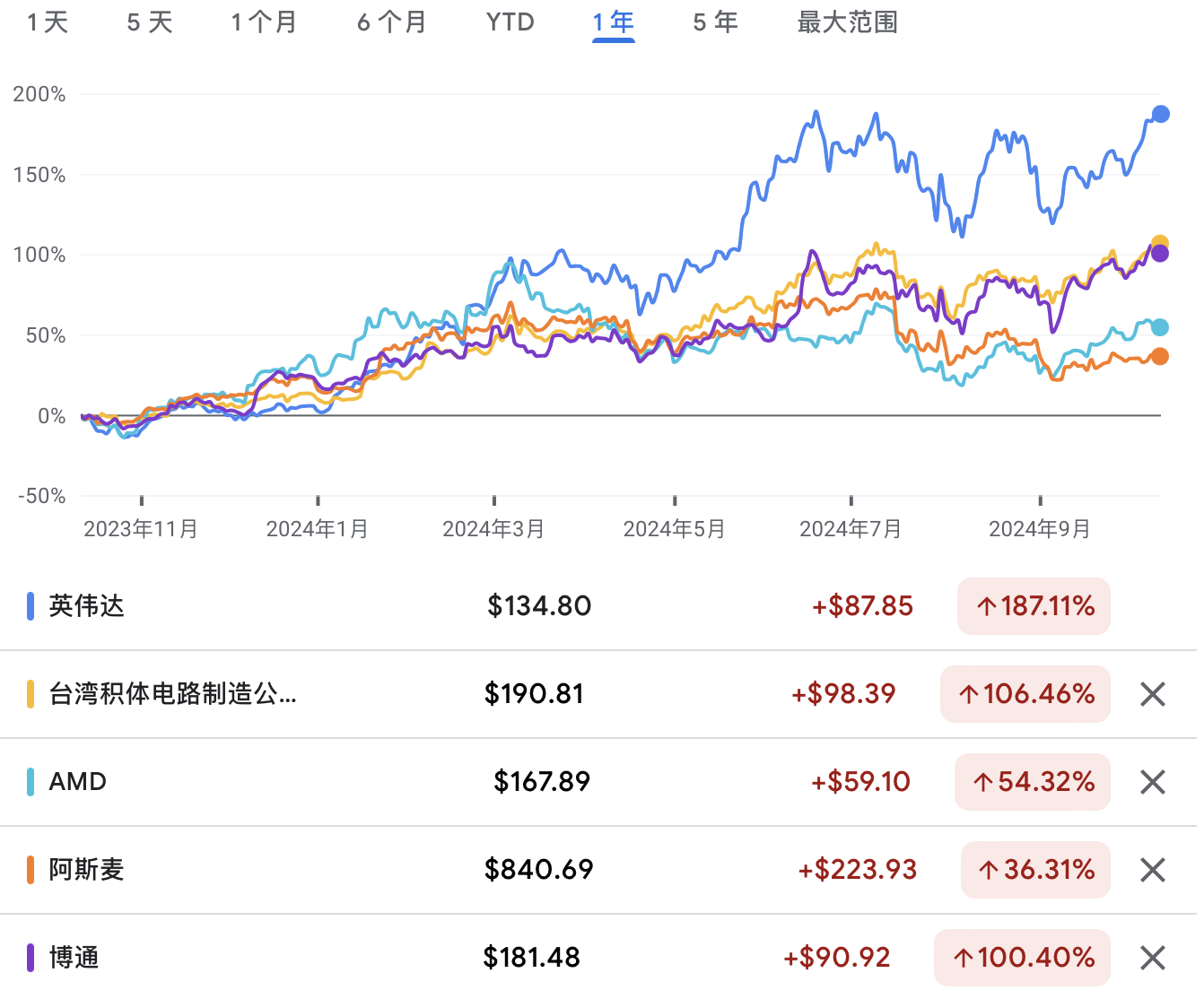
Task: Click the $840.69 price value
Action: point(538,870)
